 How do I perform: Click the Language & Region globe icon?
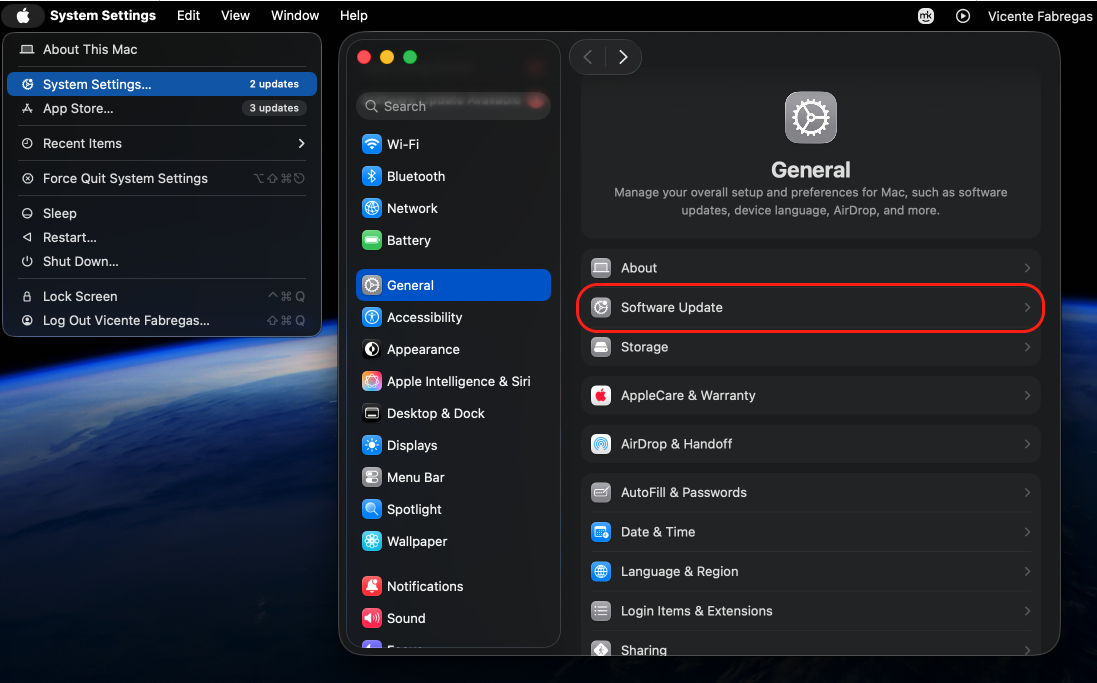pos(601,572)
